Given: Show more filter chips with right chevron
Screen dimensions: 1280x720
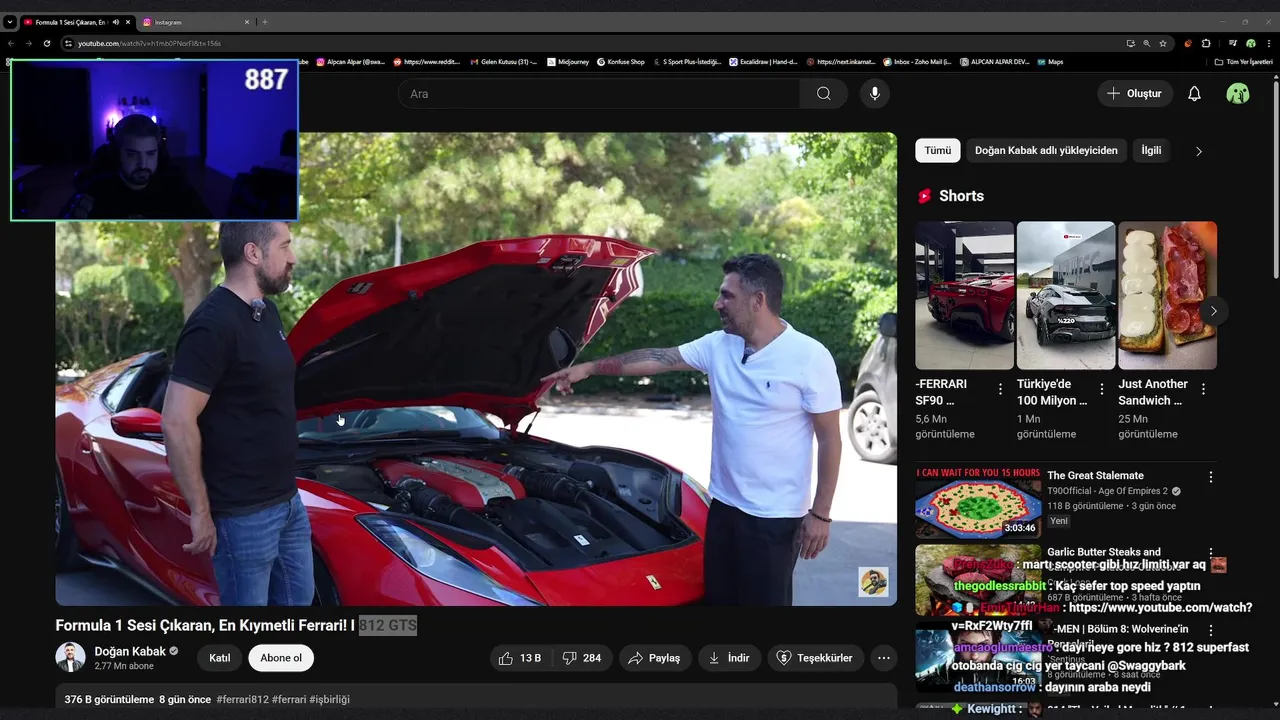Looking at the screenshot, I should point(1199,151).
